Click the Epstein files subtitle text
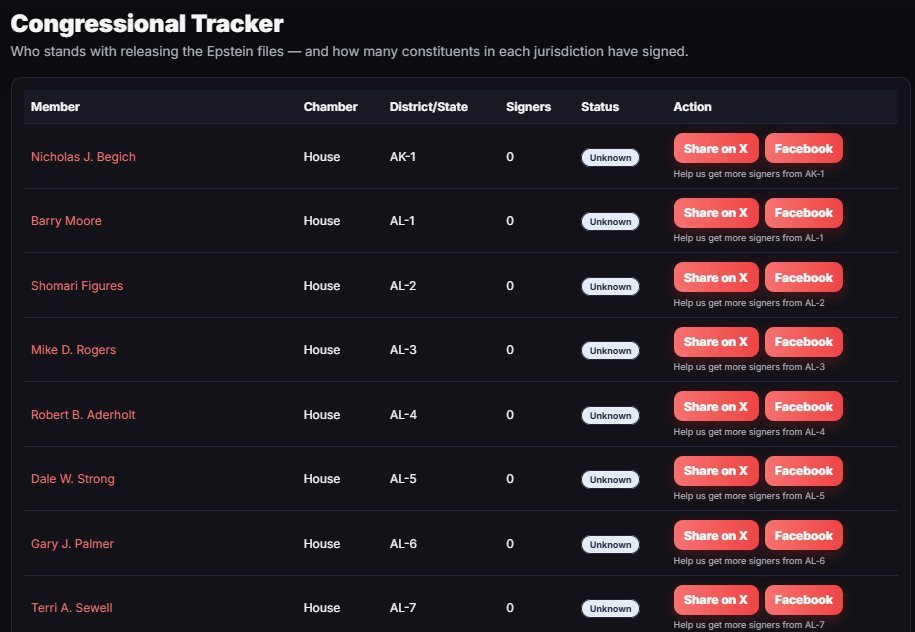 coord(350,51)
